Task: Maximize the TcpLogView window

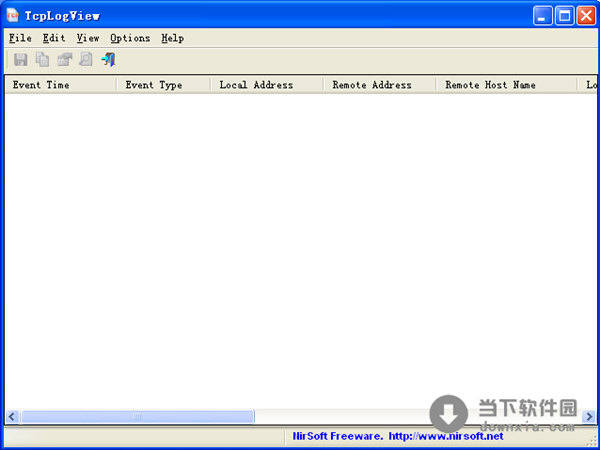Action: 564,16
